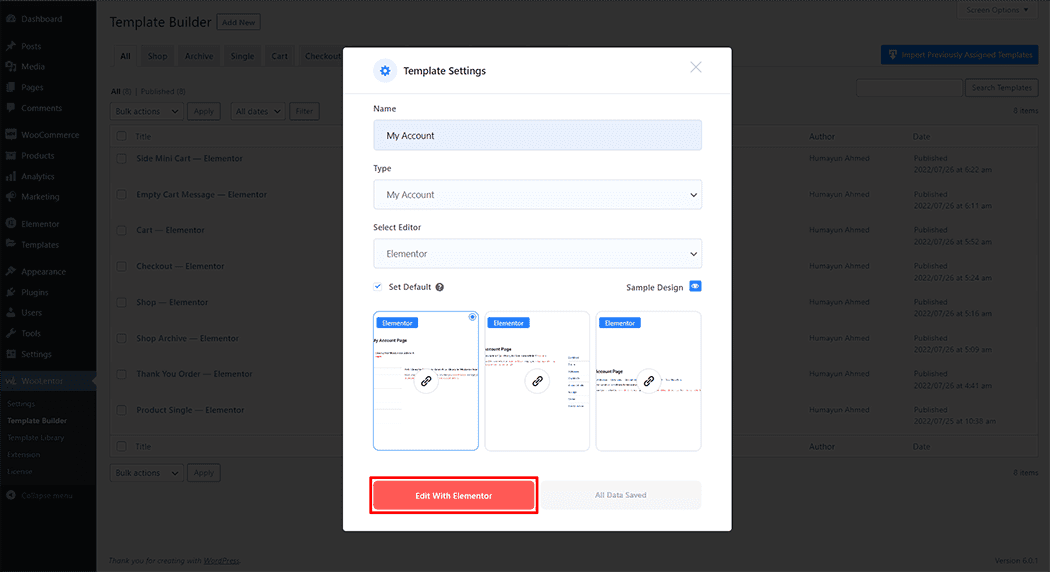The width and height of the screenshot is (1050, 572).
Task: Toggle the Sample Design eye icon
Action: (x=695, y=286)
